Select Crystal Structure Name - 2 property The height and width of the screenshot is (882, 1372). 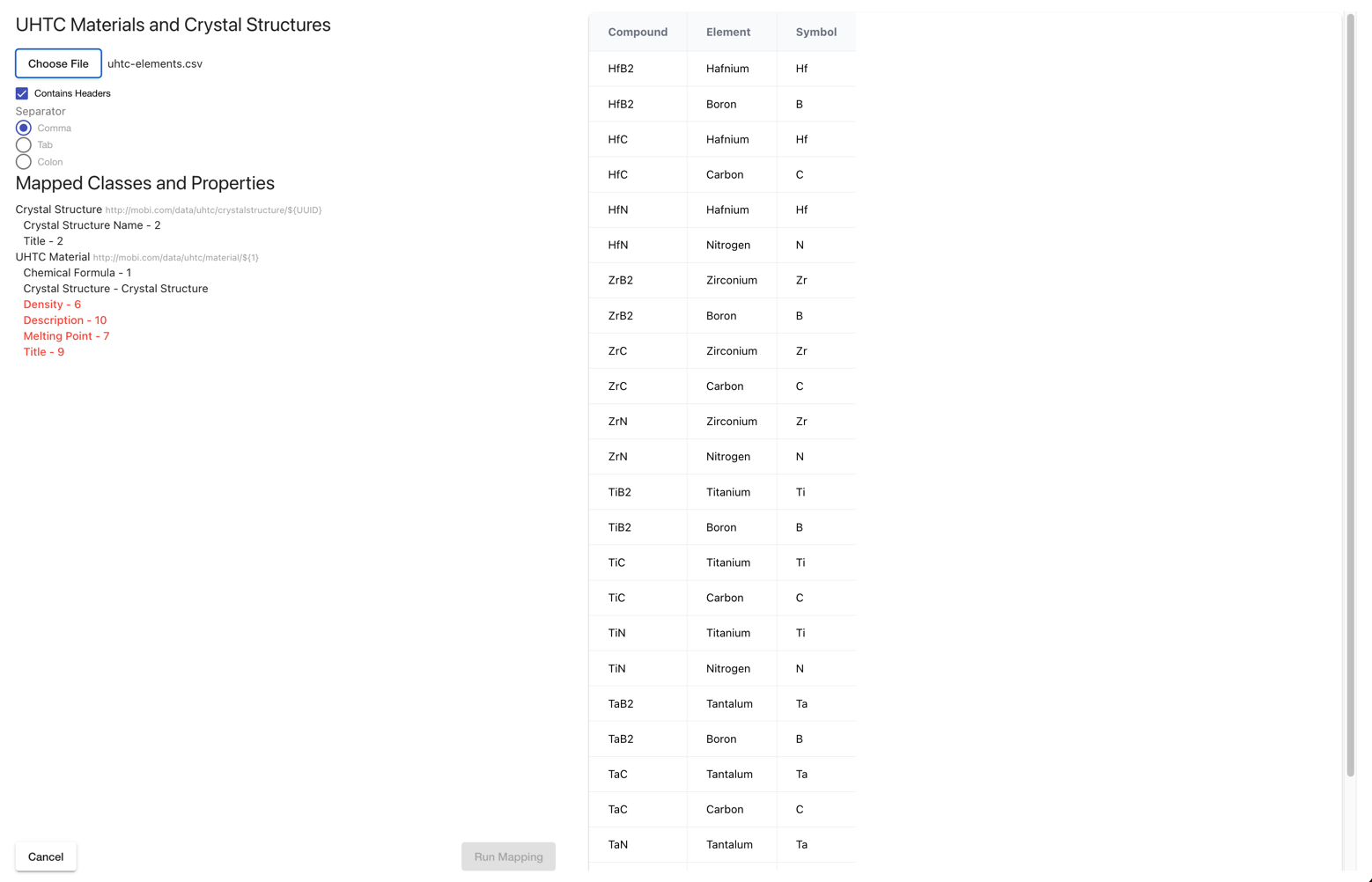[x=92, y=224]
